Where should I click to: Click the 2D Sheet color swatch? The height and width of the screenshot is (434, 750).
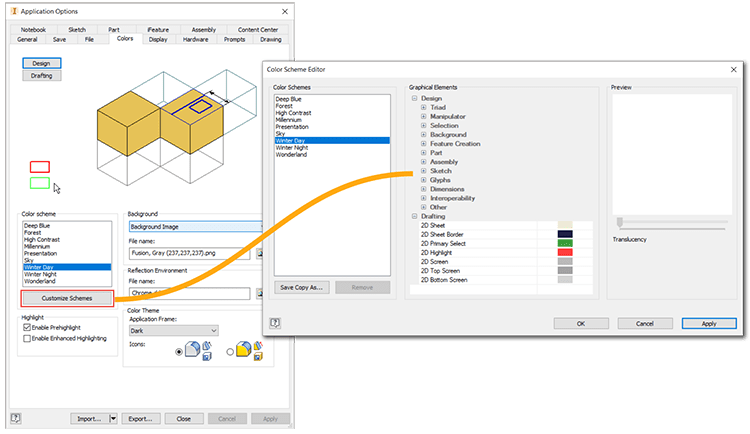pyautogui.click(x=565, y=225)
